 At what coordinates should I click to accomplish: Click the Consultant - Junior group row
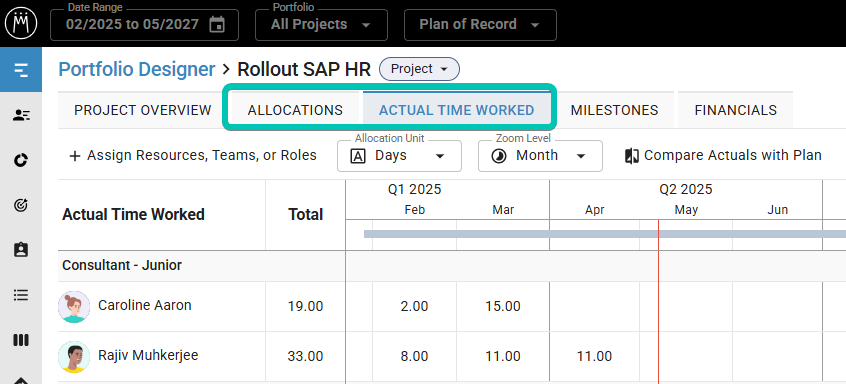coord(452,266)
